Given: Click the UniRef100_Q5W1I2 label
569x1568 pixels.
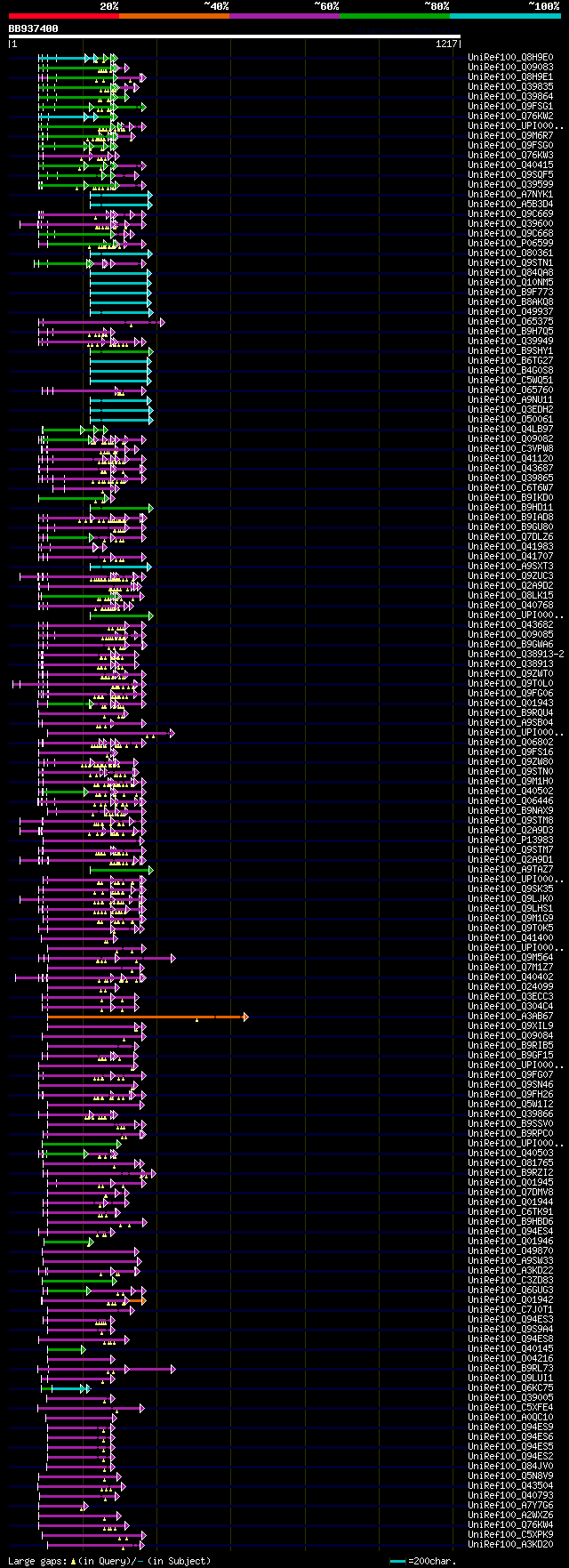Looking at the screenshot, I should point(510,1105).
